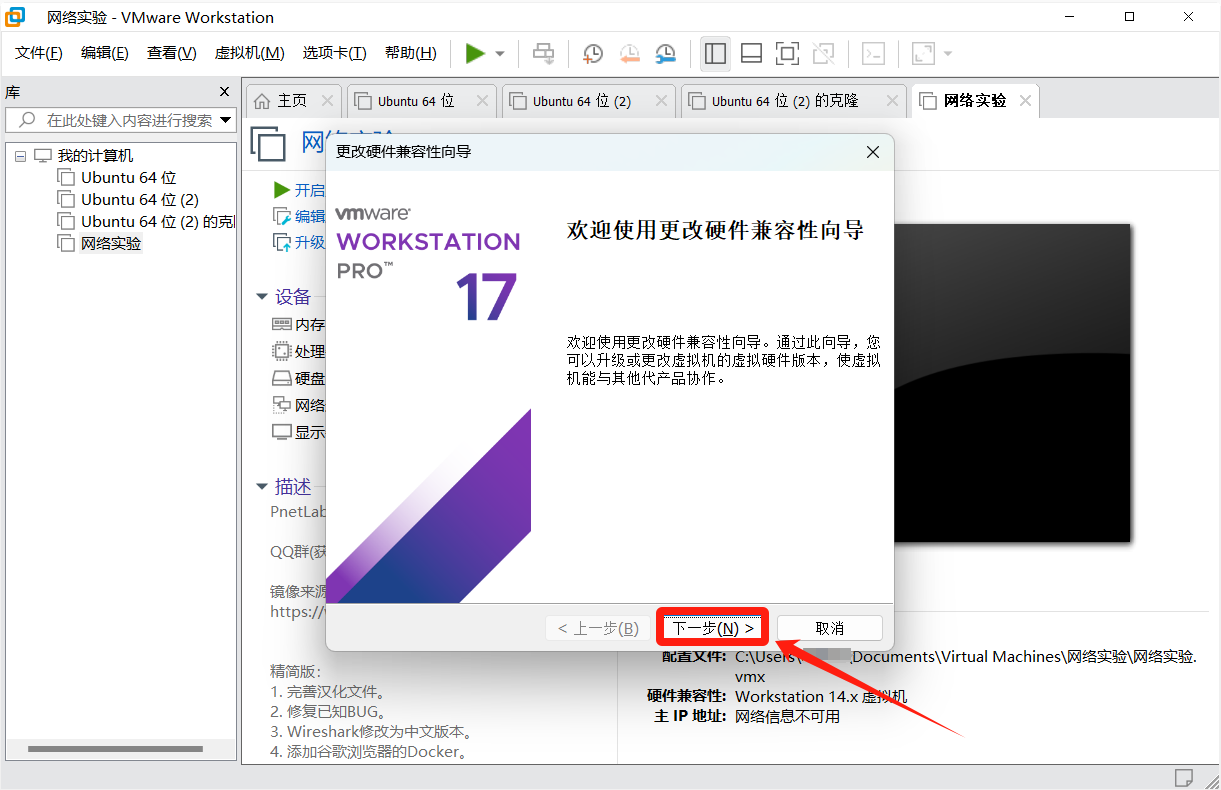Click 取消 to cancel the wizard

(829, 628)
